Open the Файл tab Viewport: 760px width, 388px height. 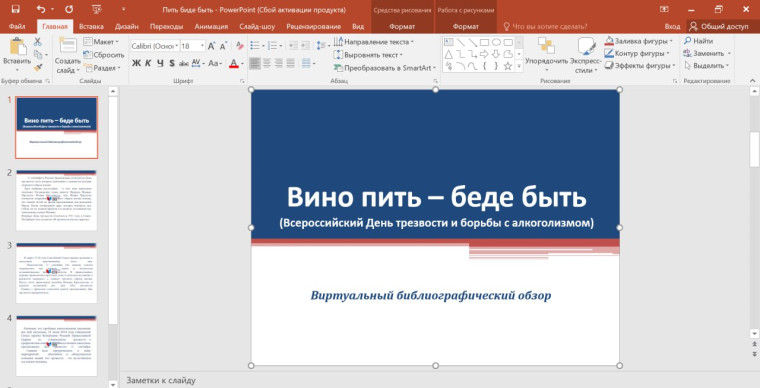(x=17, y=27)
